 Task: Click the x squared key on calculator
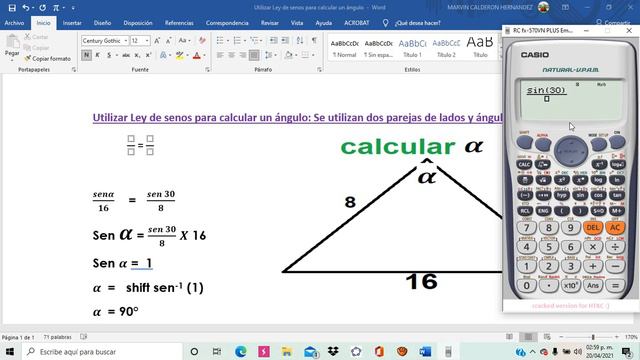tap(562, 180)
